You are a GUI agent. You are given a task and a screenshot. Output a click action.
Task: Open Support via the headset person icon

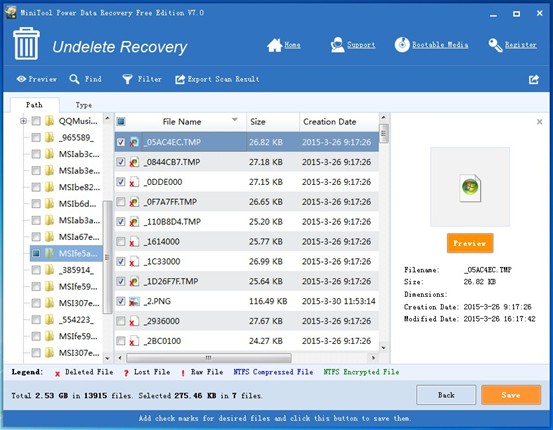[338, 45]
